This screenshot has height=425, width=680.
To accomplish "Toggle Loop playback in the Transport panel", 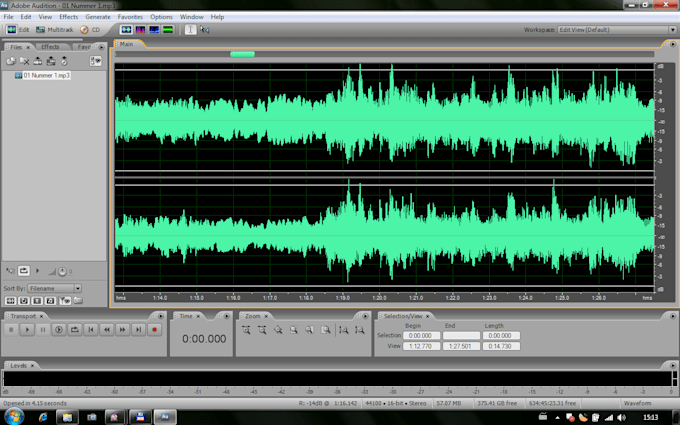I will [x=75, y=329].
